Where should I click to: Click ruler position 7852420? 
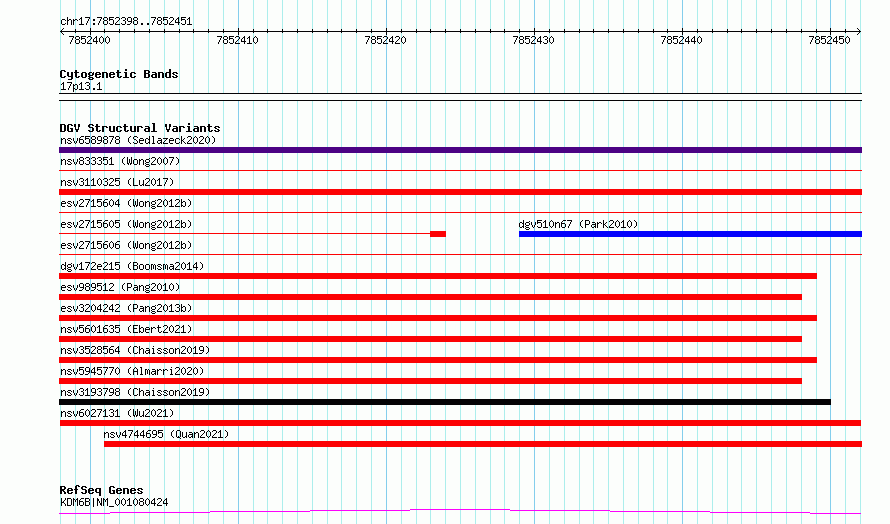(385, 40)
